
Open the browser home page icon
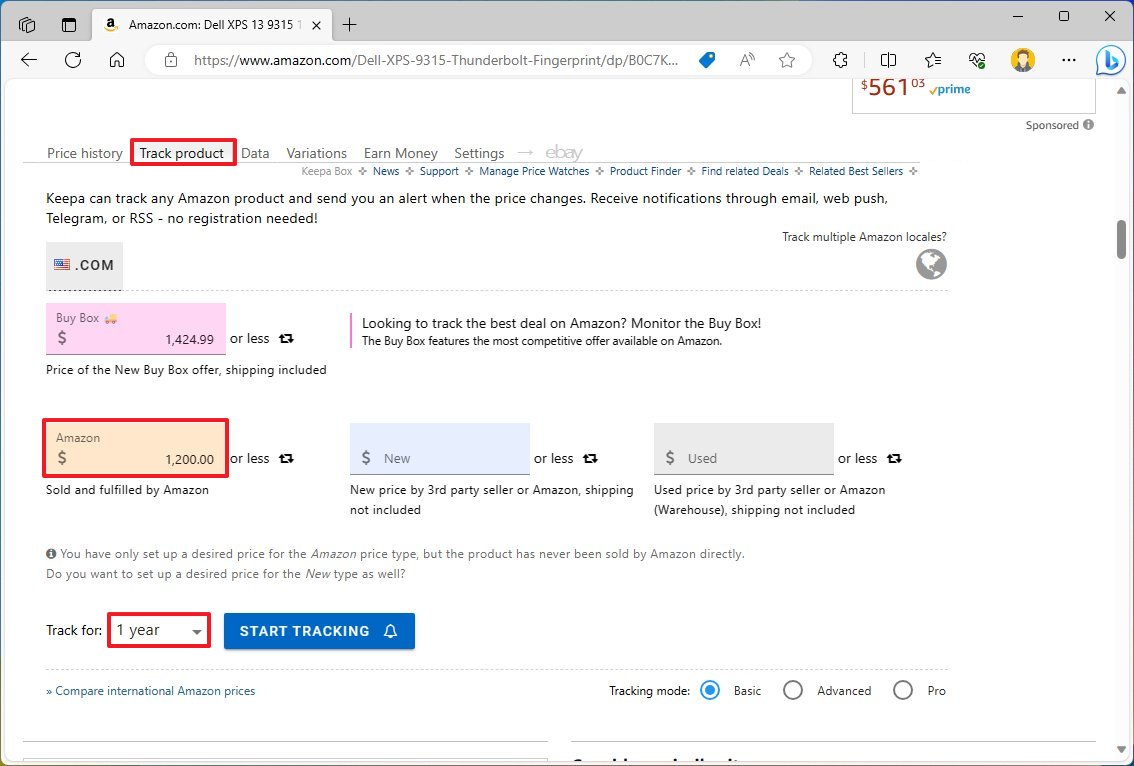click(116, 60)
